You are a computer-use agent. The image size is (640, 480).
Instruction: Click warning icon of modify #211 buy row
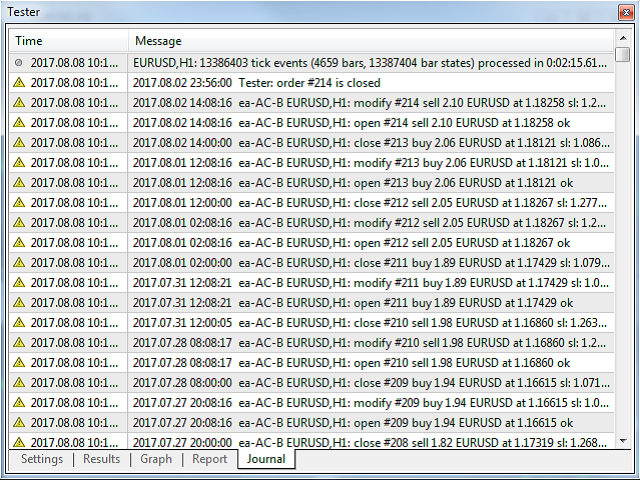19,283
